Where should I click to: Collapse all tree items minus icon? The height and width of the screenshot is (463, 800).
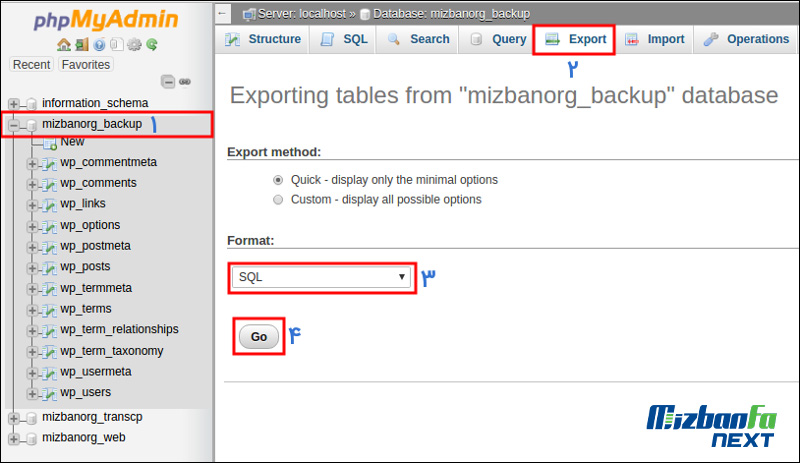pos(168,82)
